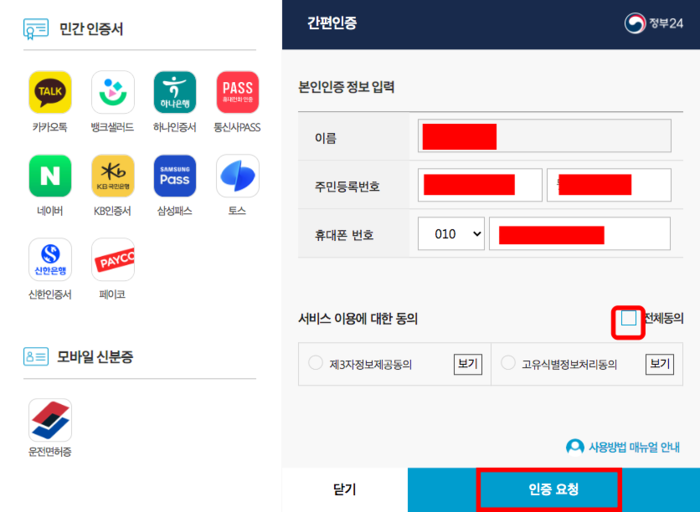
Task: Click the 운전면허증 label text
Action: tap(50, 452)
